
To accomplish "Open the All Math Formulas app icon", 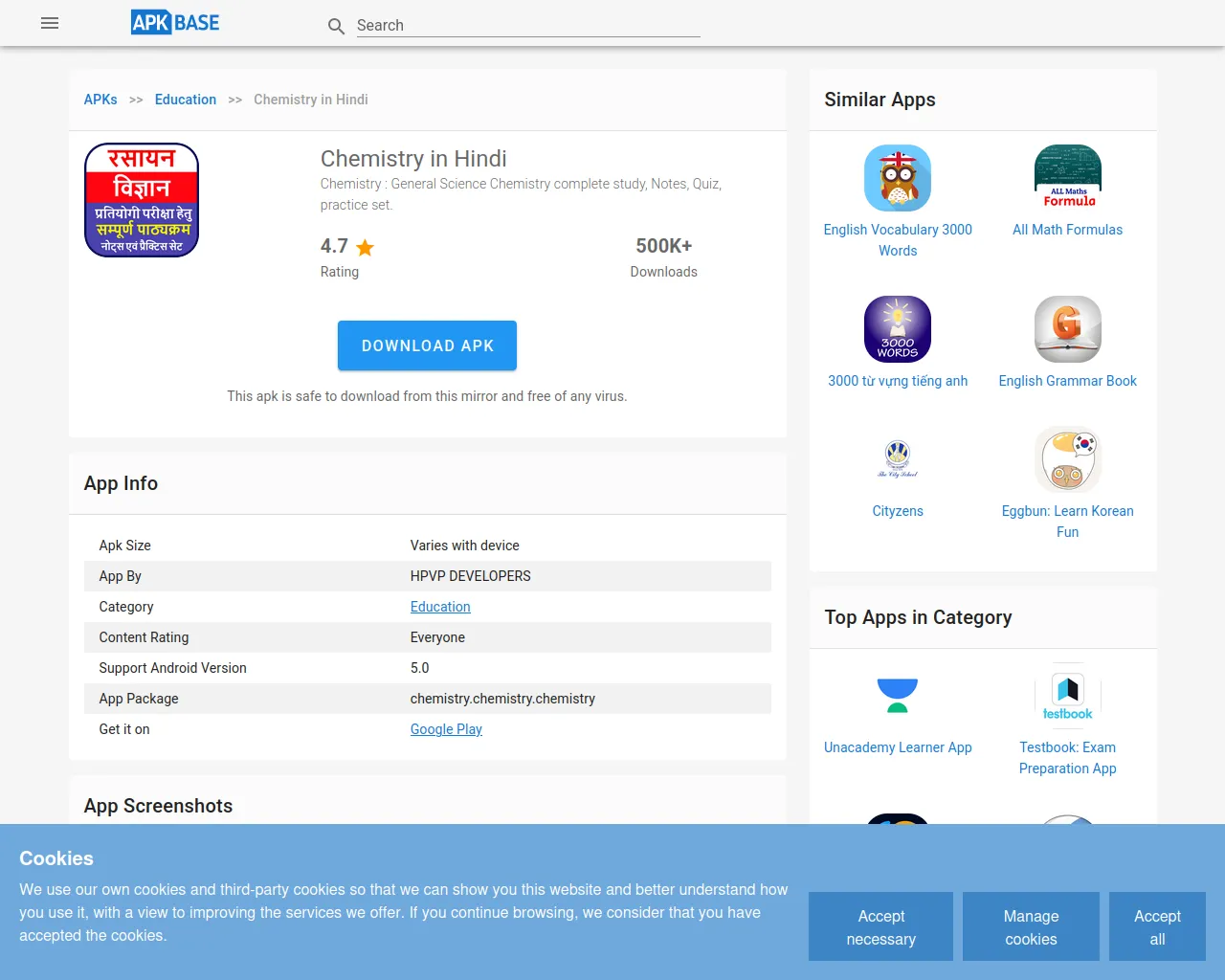I will [x=1067, y=178].
